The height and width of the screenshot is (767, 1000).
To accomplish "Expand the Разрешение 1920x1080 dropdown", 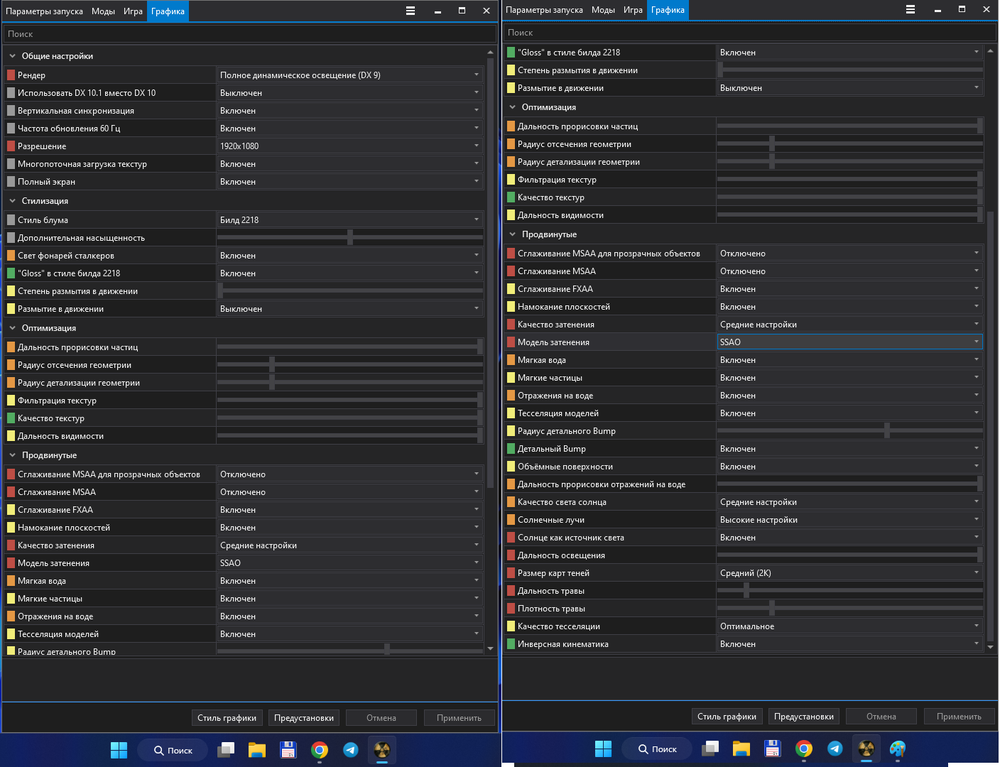I will pyautogui.click(x=350, y=146).
